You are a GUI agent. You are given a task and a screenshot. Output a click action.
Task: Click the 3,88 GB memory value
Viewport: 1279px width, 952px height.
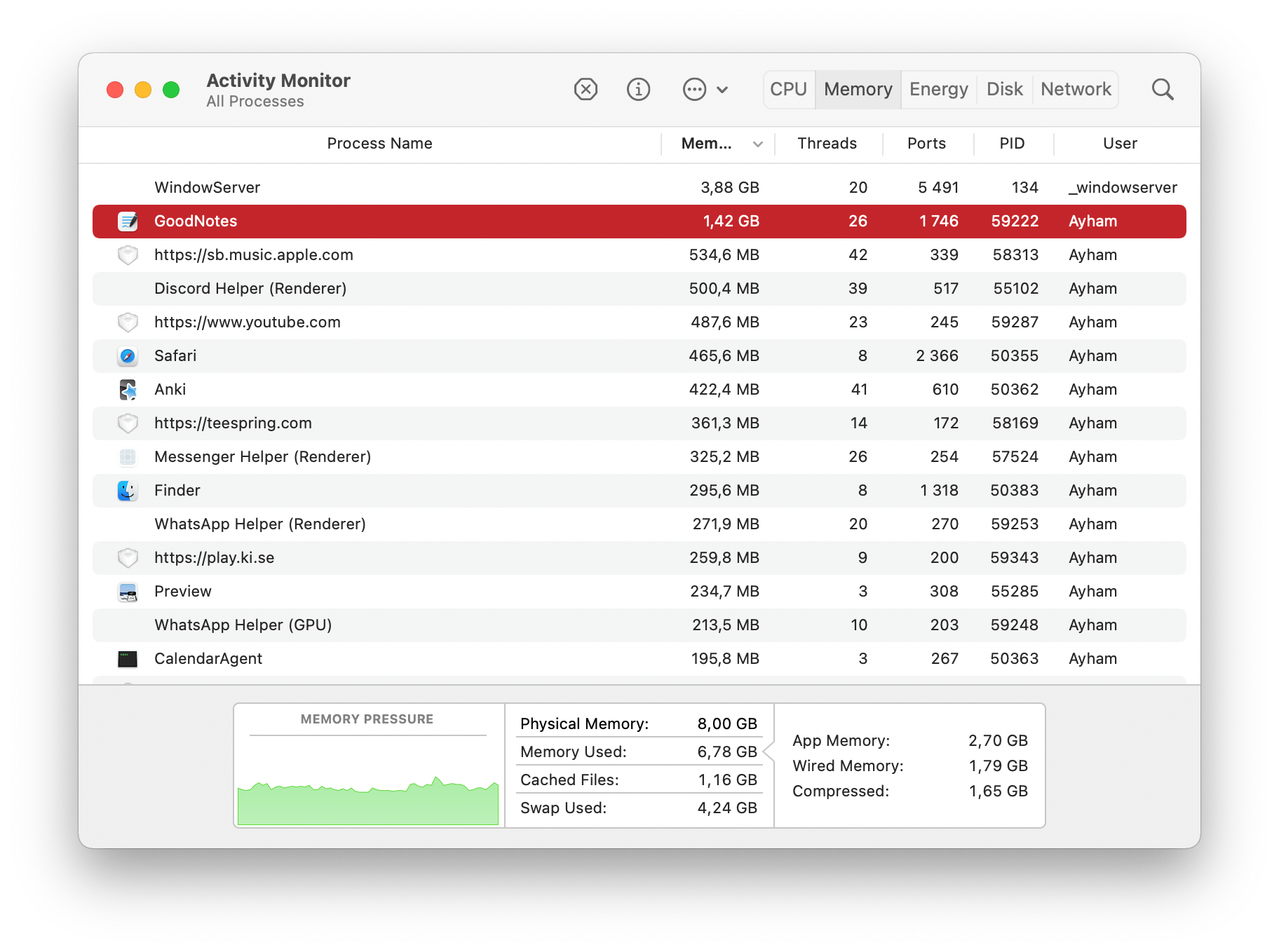coord(730,188)
